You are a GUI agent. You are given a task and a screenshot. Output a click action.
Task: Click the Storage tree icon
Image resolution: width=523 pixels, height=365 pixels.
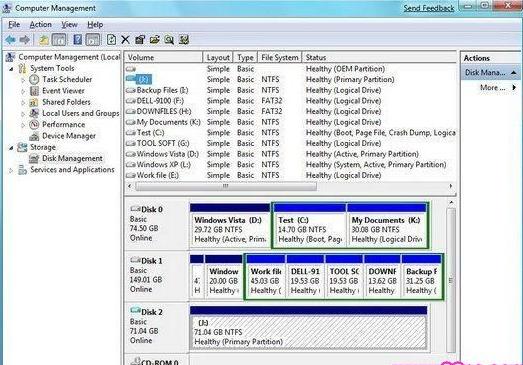[x=22, y=147]
